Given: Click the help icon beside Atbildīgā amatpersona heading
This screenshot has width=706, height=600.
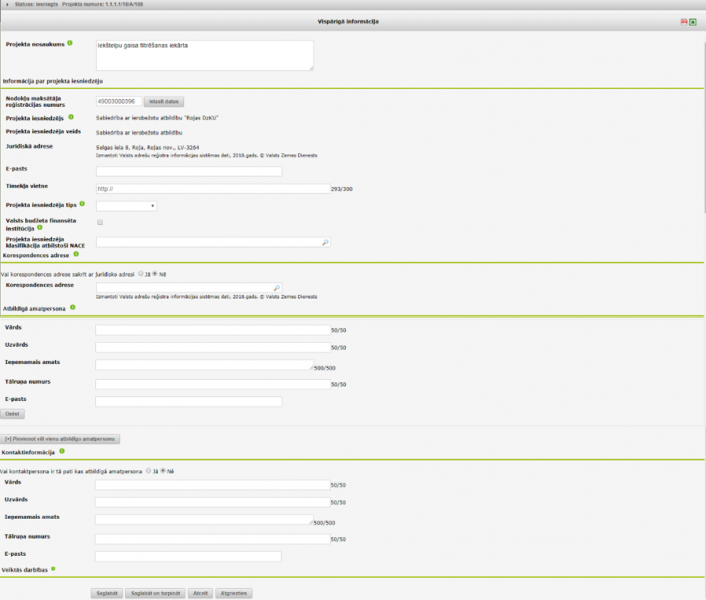Looking at the screenshot, I should tap(73, 308).
